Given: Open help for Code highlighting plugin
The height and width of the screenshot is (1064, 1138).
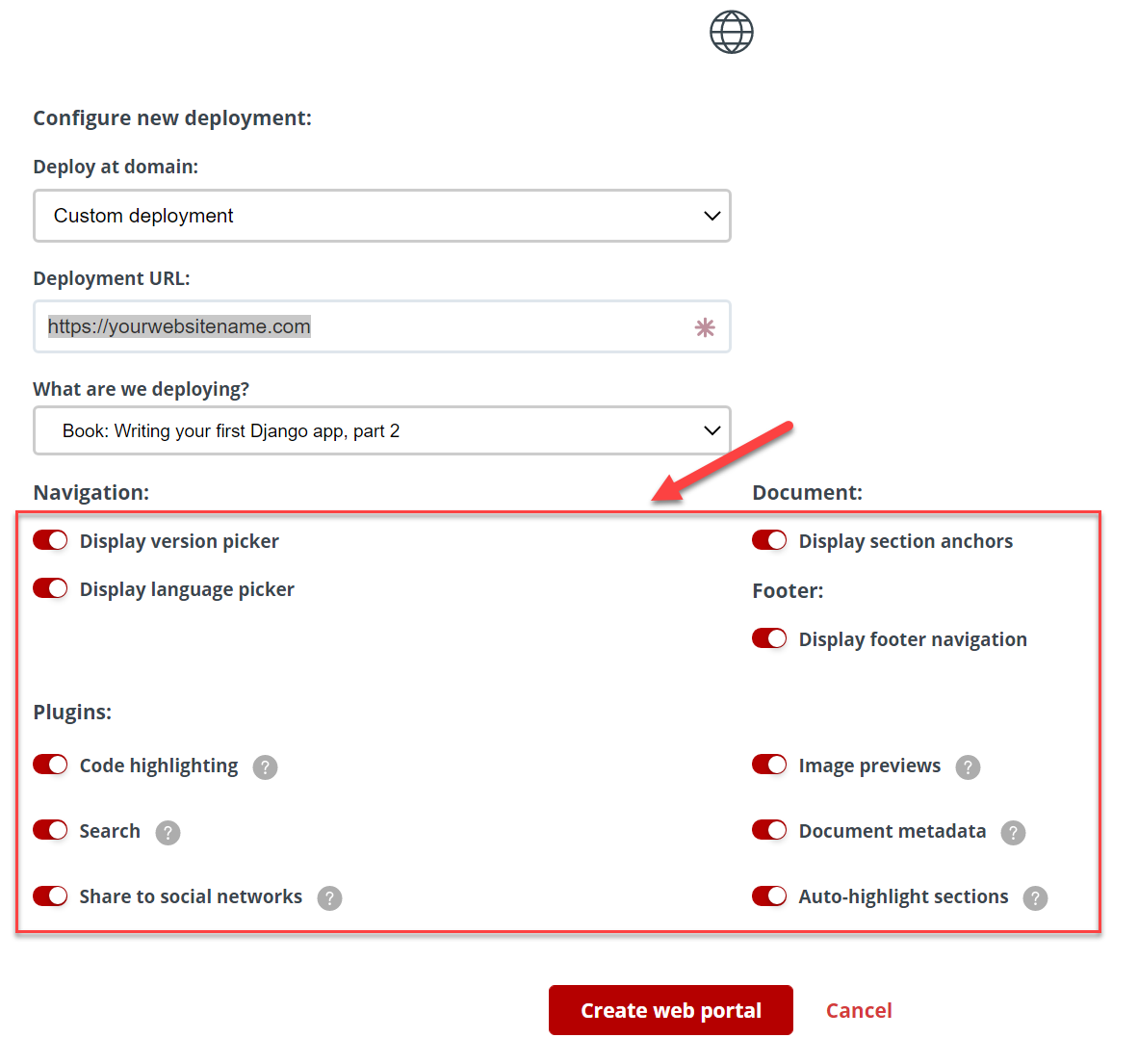Looking at the screenshot, I should 265,767.
